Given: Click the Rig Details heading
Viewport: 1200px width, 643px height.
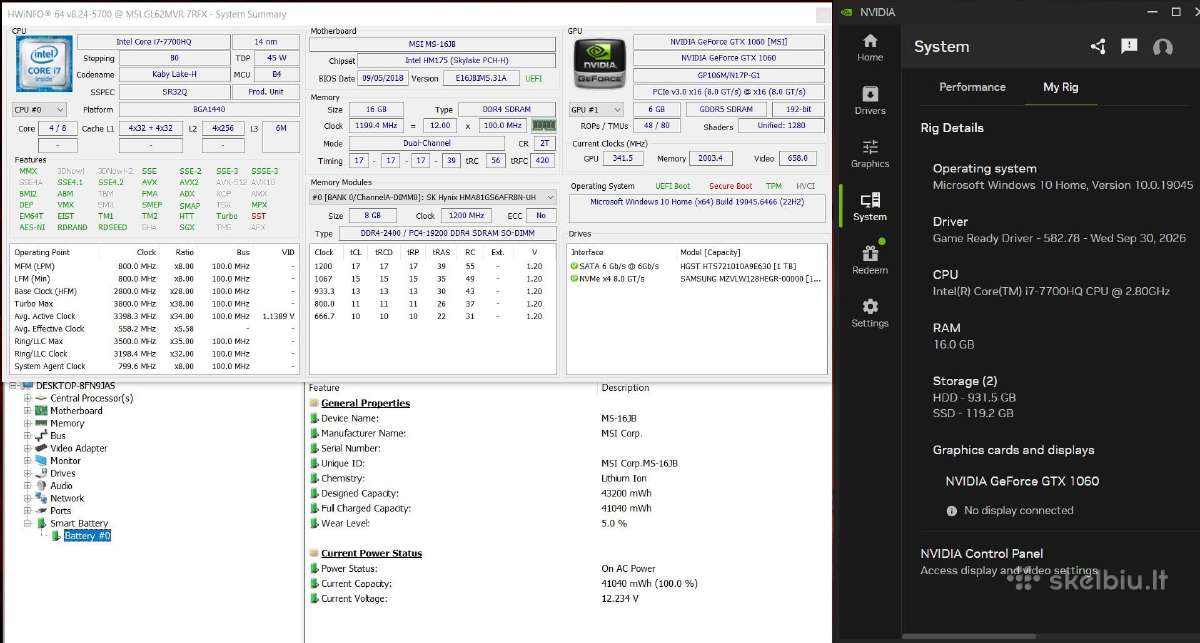Looking at the screenshot, I should pyautogui.click(x=952, y=128).
